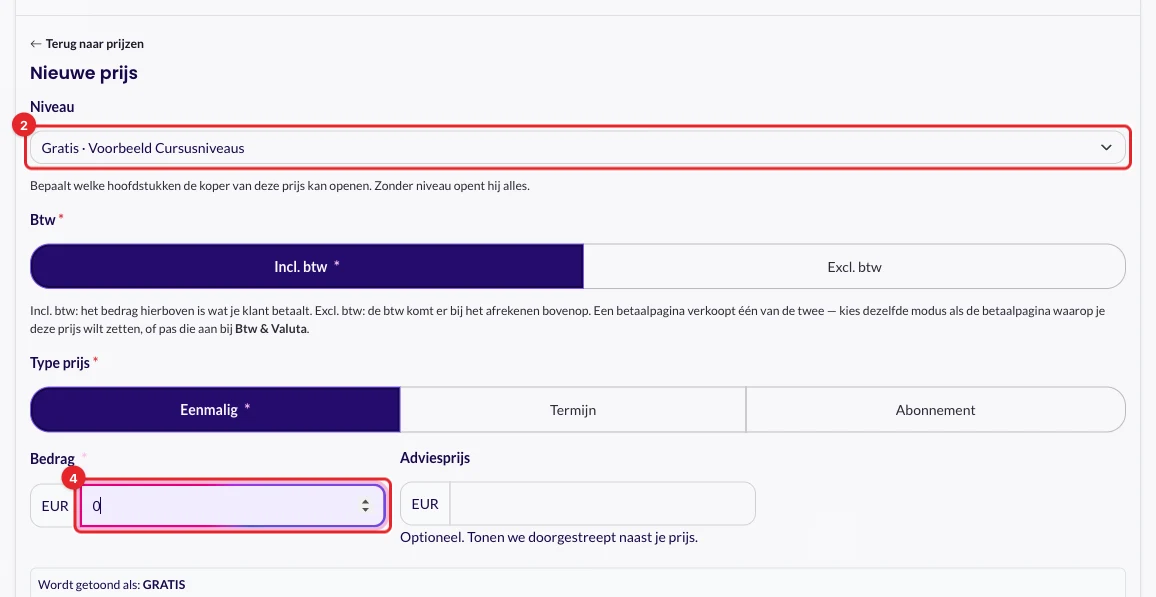Open the Btw & Valuta settings reference
The height and width of the screenshot is (597, 1156).
(x=271, y=329)
